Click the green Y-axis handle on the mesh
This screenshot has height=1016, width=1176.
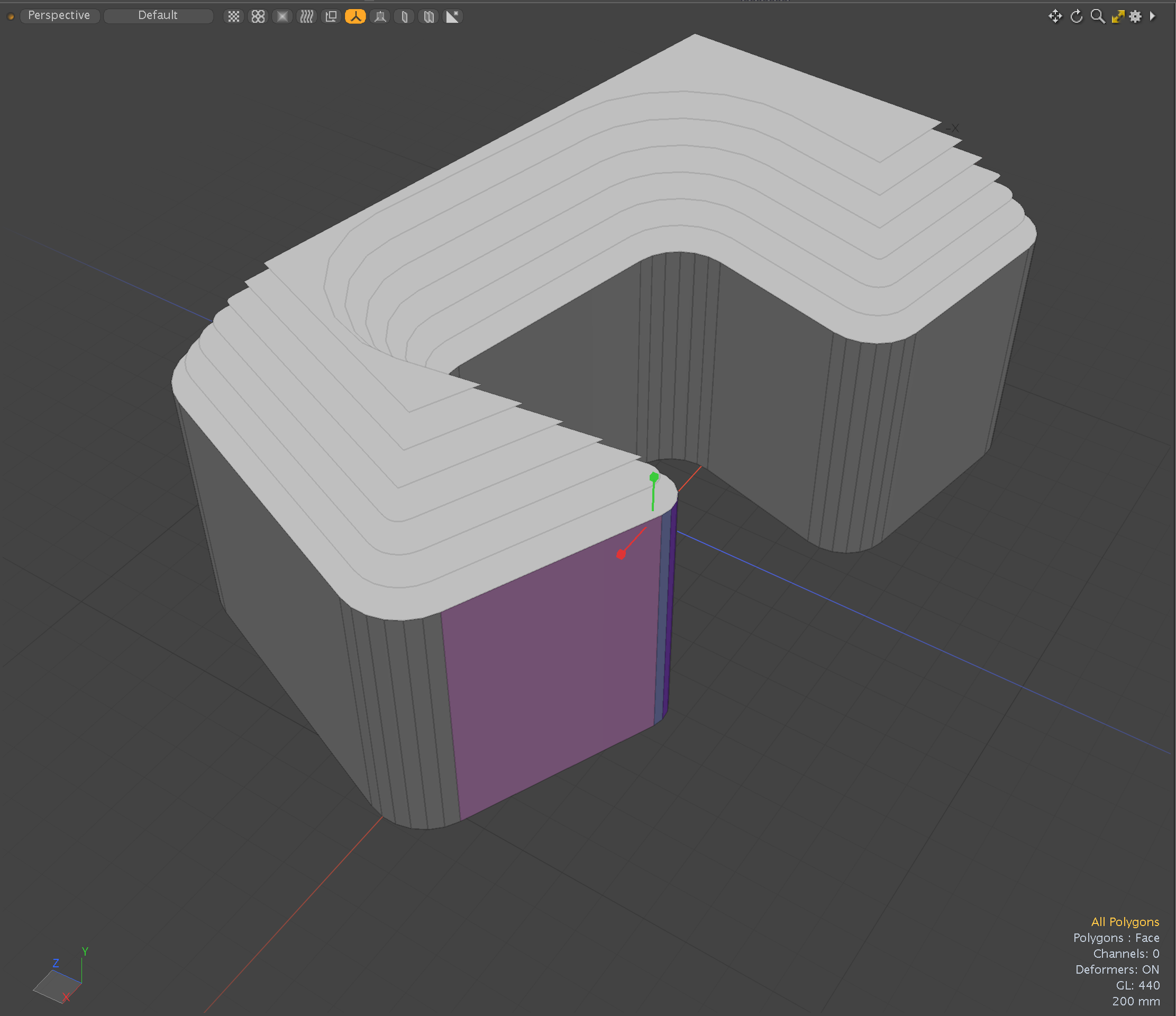pyautogui.click(x=654, y=477)
